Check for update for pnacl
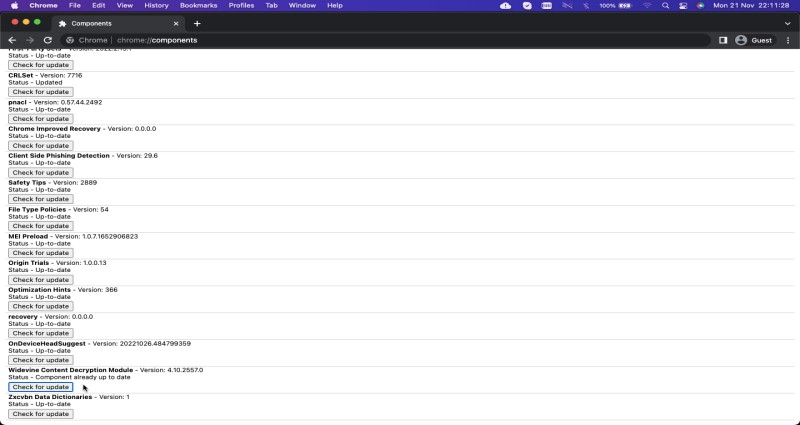The width and height of the screenshot is (800, 425). click(x=41, y=119)
